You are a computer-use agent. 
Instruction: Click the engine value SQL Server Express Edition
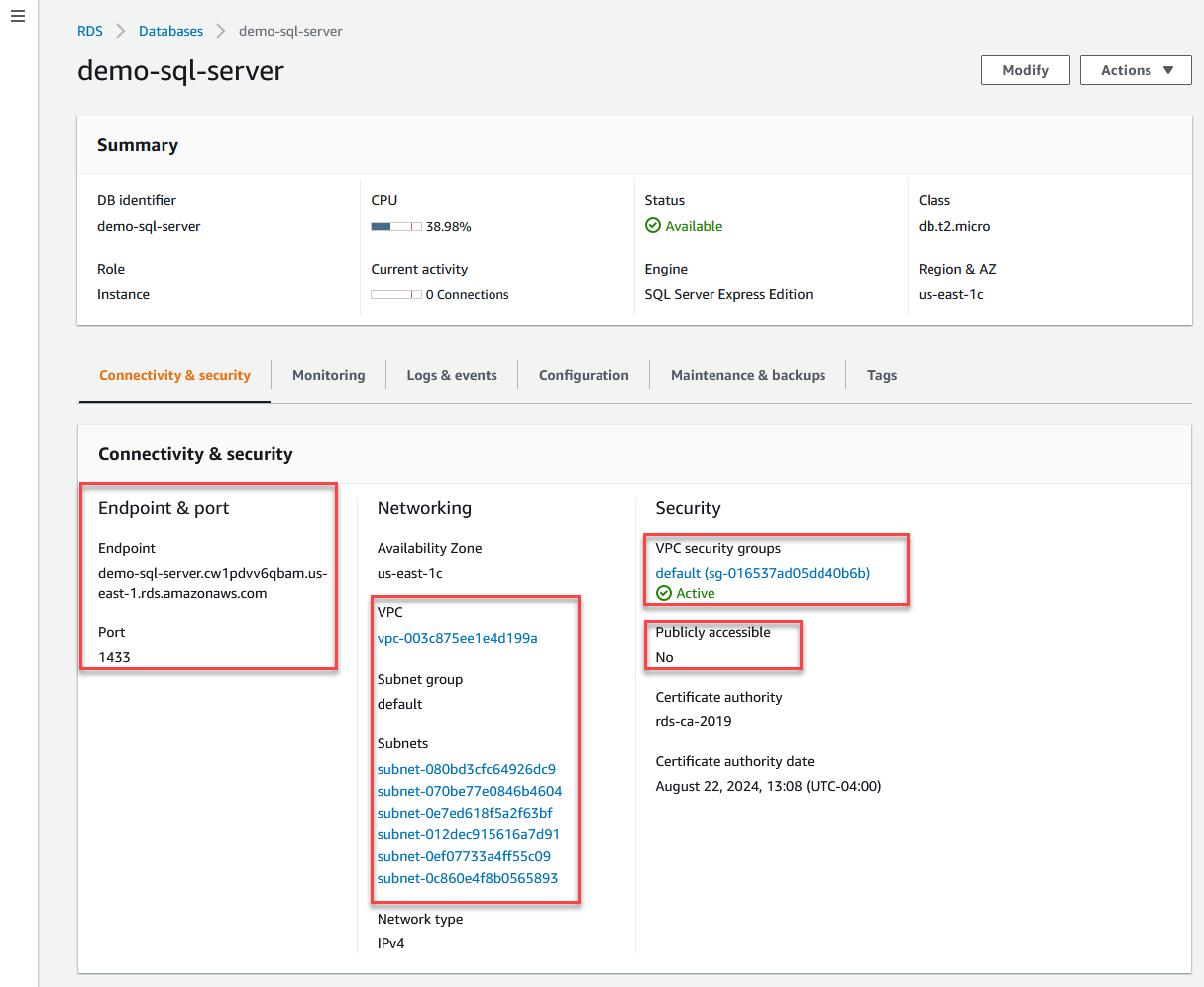point(729,294)
